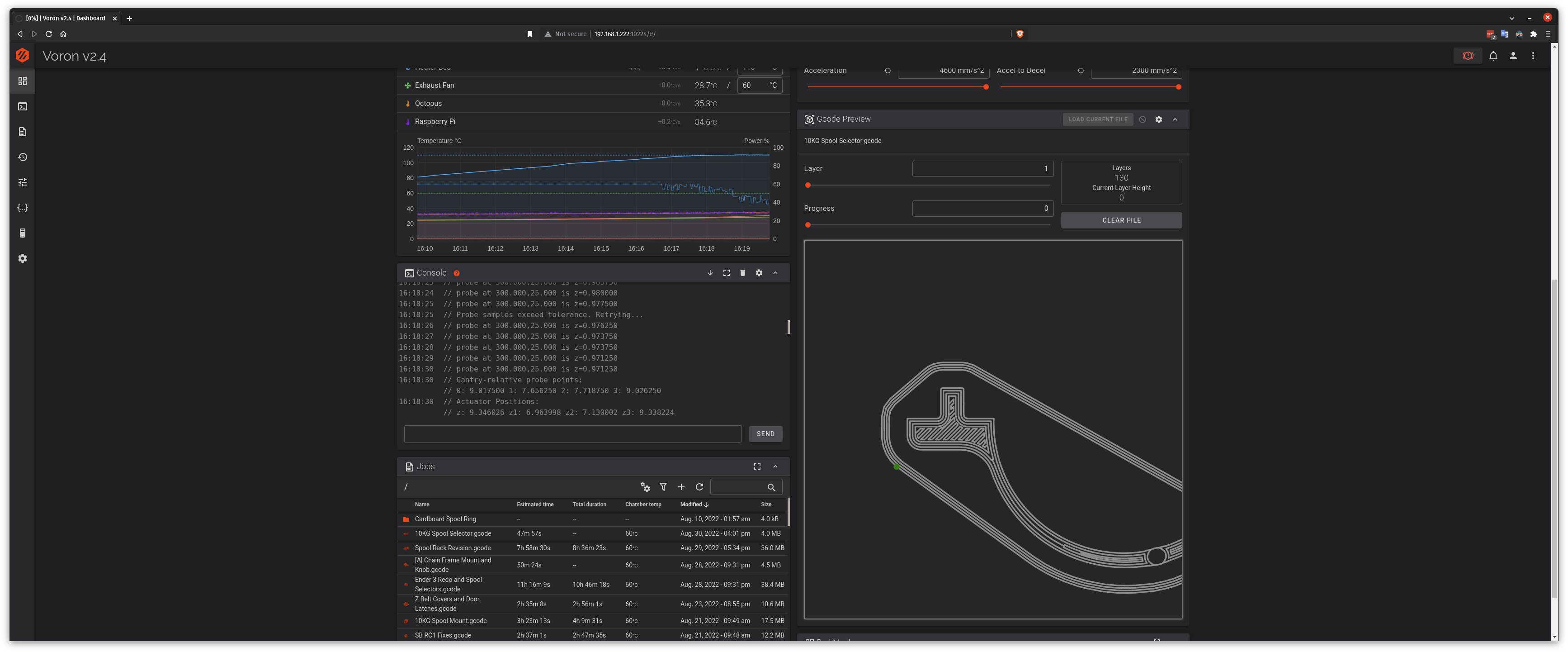Expand Jobs panel to fullscreen
Screen dimensions: 1568x652
(x=757, y=466)
